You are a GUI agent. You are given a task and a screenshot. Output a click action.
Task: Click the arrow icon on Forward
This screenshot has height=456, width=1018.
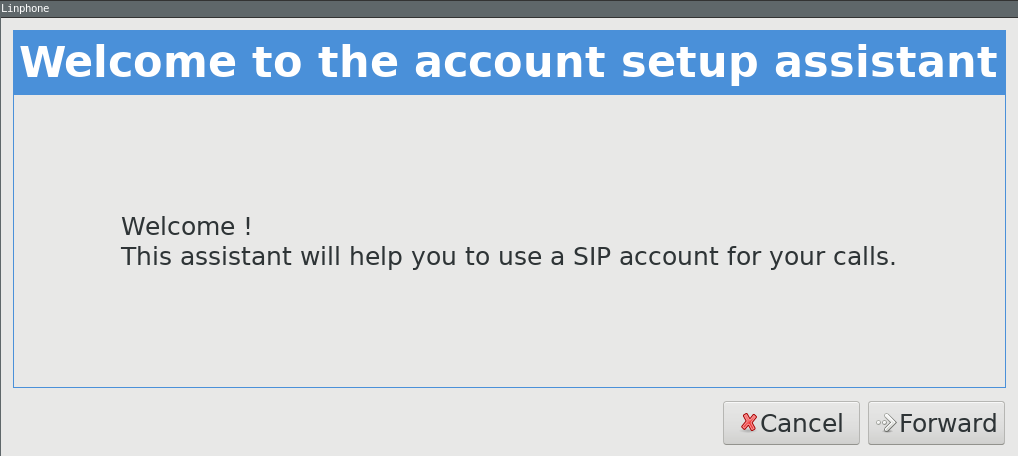(x=885, y=423)
